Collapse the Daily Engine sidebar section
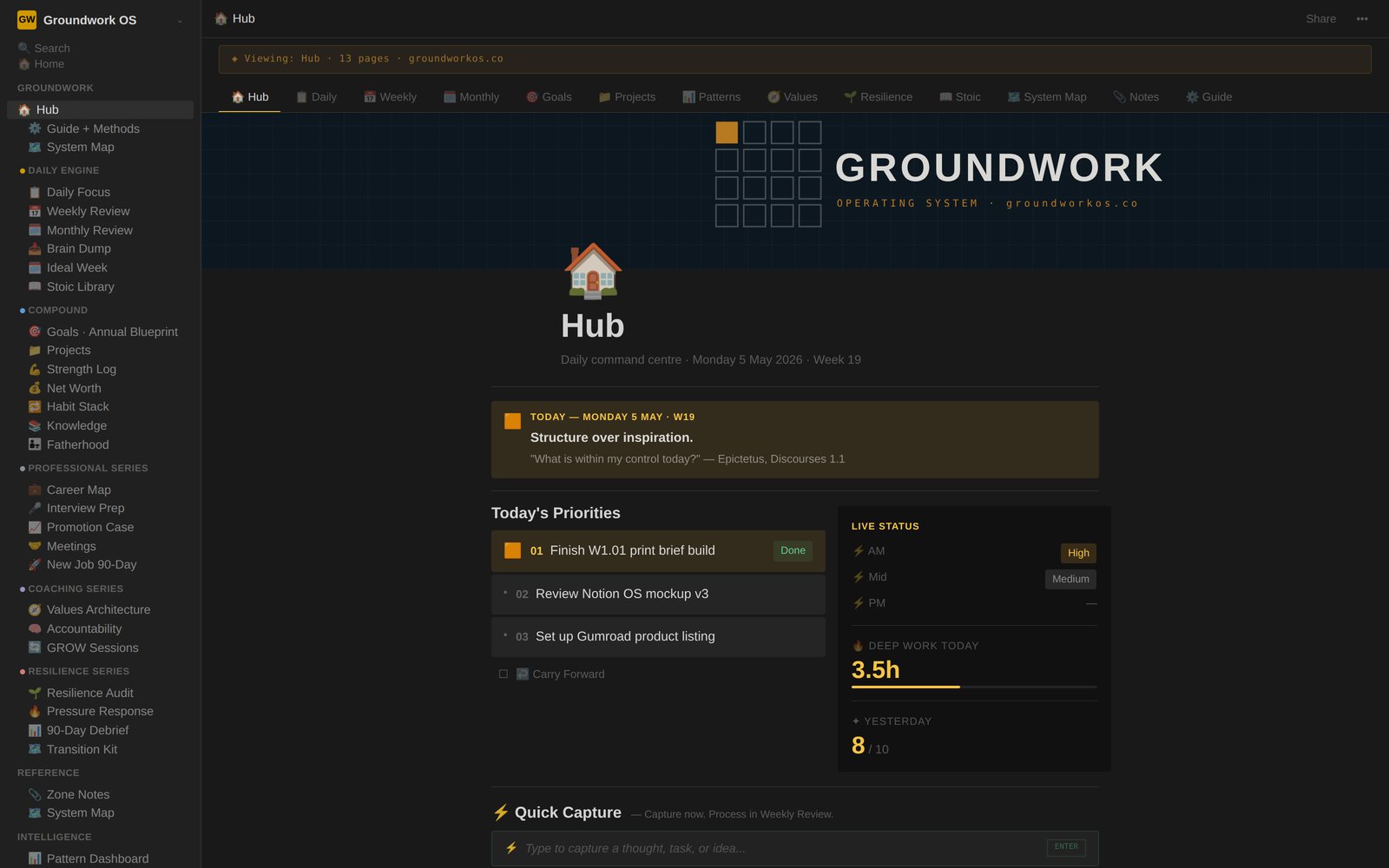The width and height of the screenshot is (1389, 868). coord(59,170)
